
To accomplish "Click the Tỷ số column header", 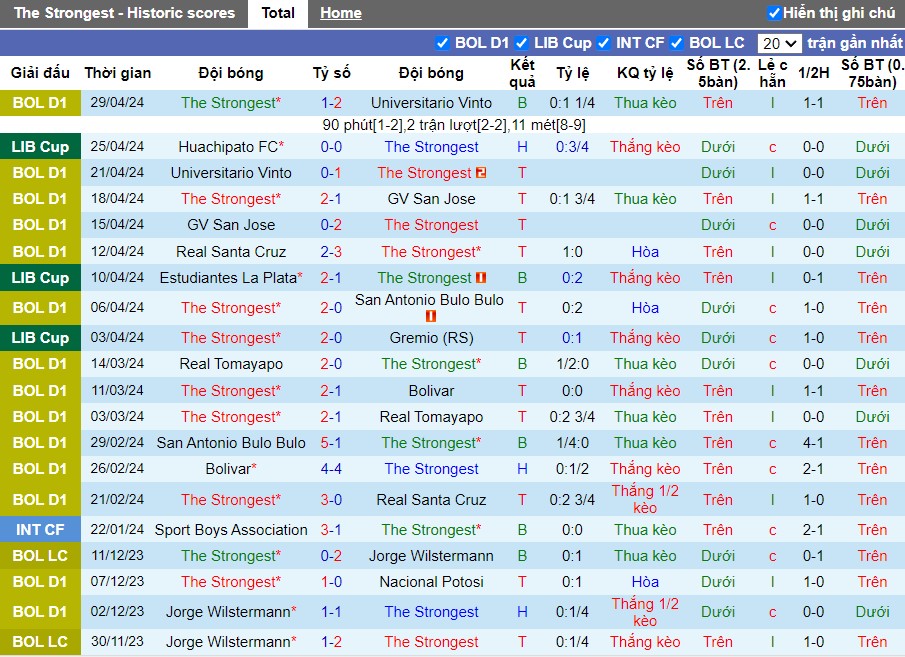I will [331, 73].
